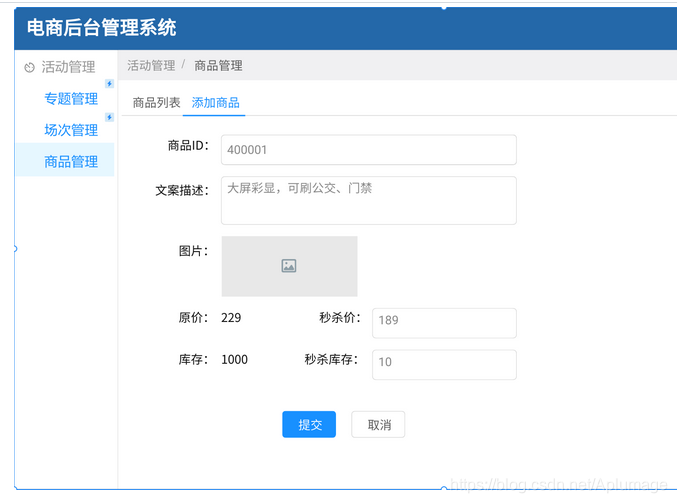The image size is (677, 503).
Task: Click the 取消 button
Action: pyautogui.click(x=378, y=424)
